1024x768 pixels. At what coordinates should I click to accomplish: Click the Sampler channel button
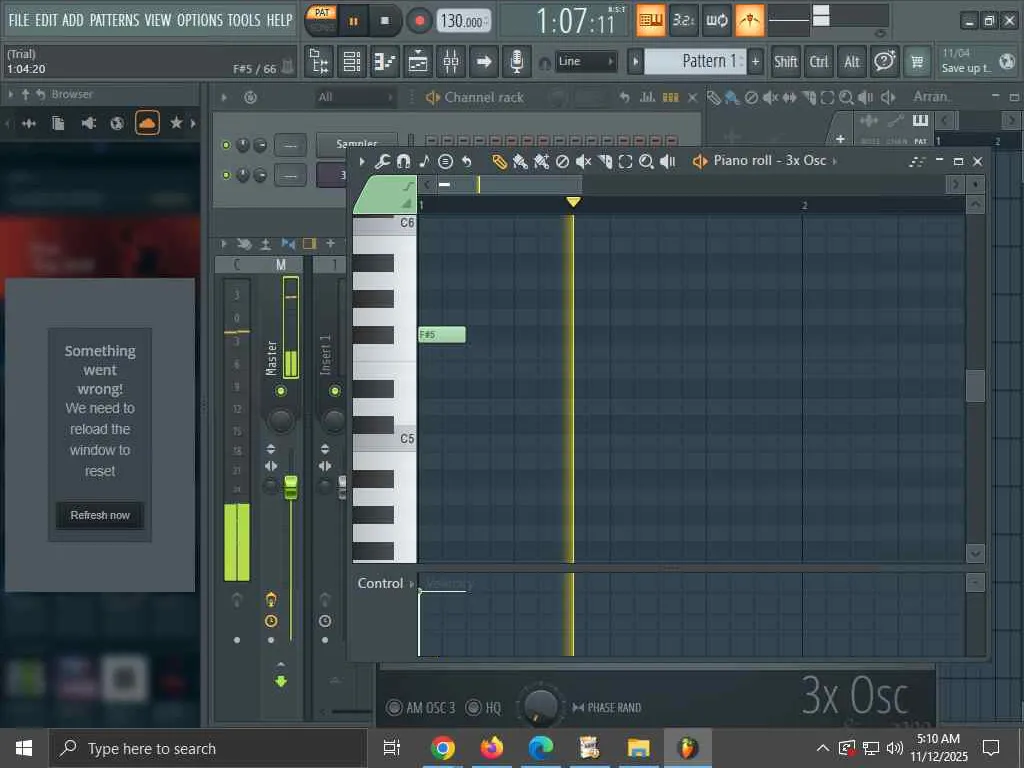(357, 144)
